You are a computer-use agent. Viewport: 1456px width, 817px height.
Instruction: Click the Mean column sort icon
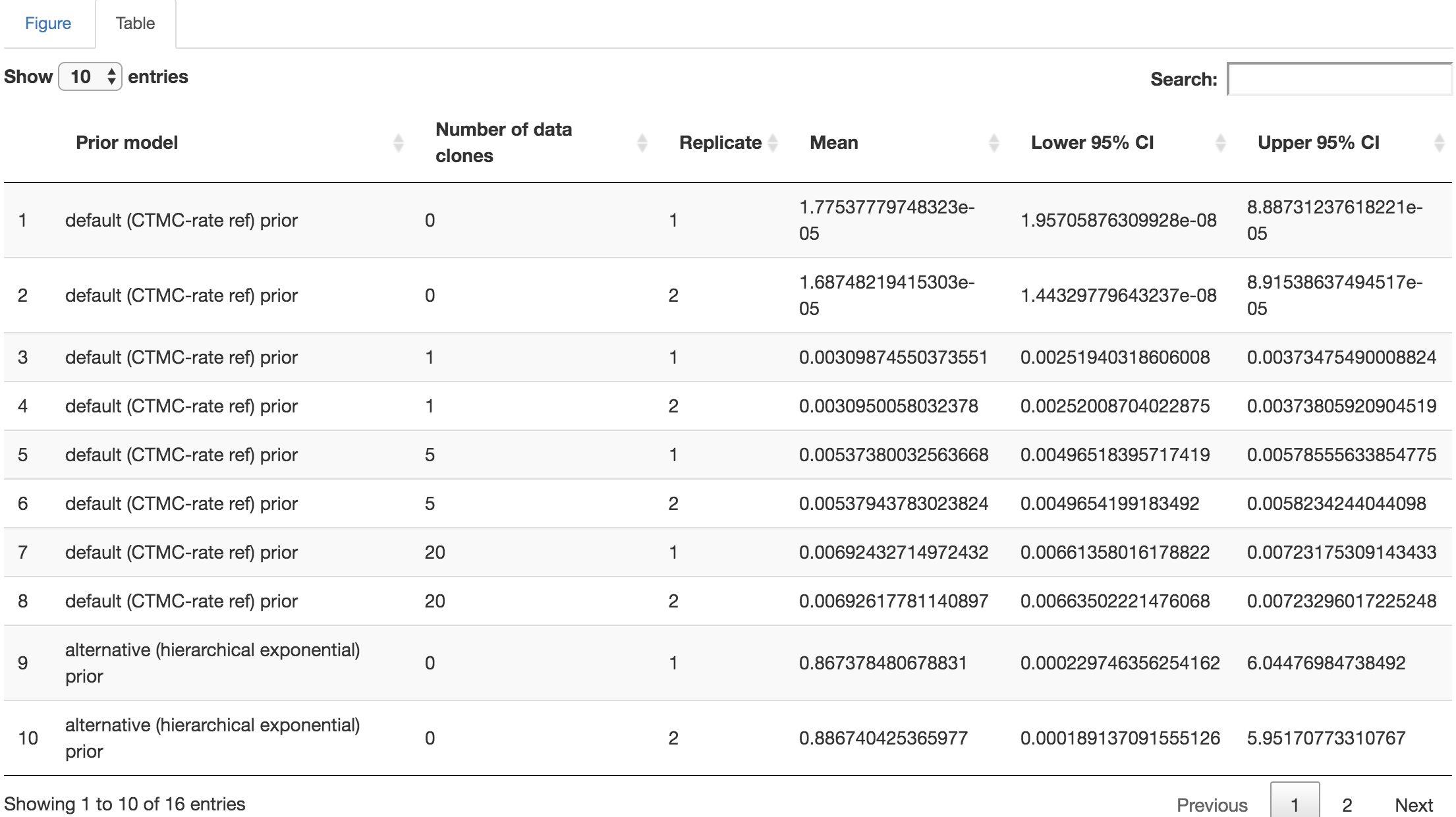coord(994,142)
